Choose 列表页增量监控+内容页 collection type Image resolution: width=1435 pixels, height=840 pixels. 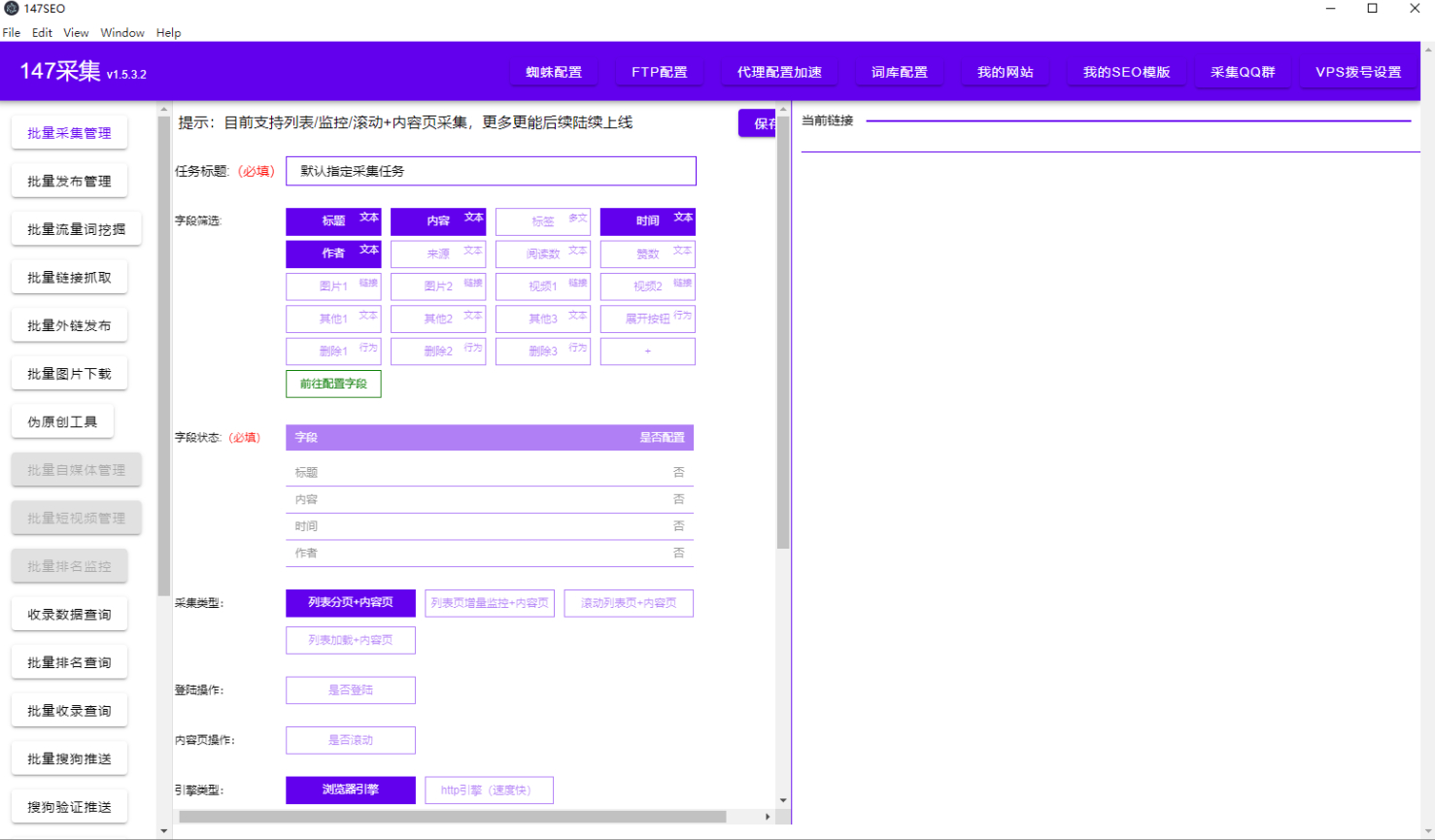pos(490,603)
